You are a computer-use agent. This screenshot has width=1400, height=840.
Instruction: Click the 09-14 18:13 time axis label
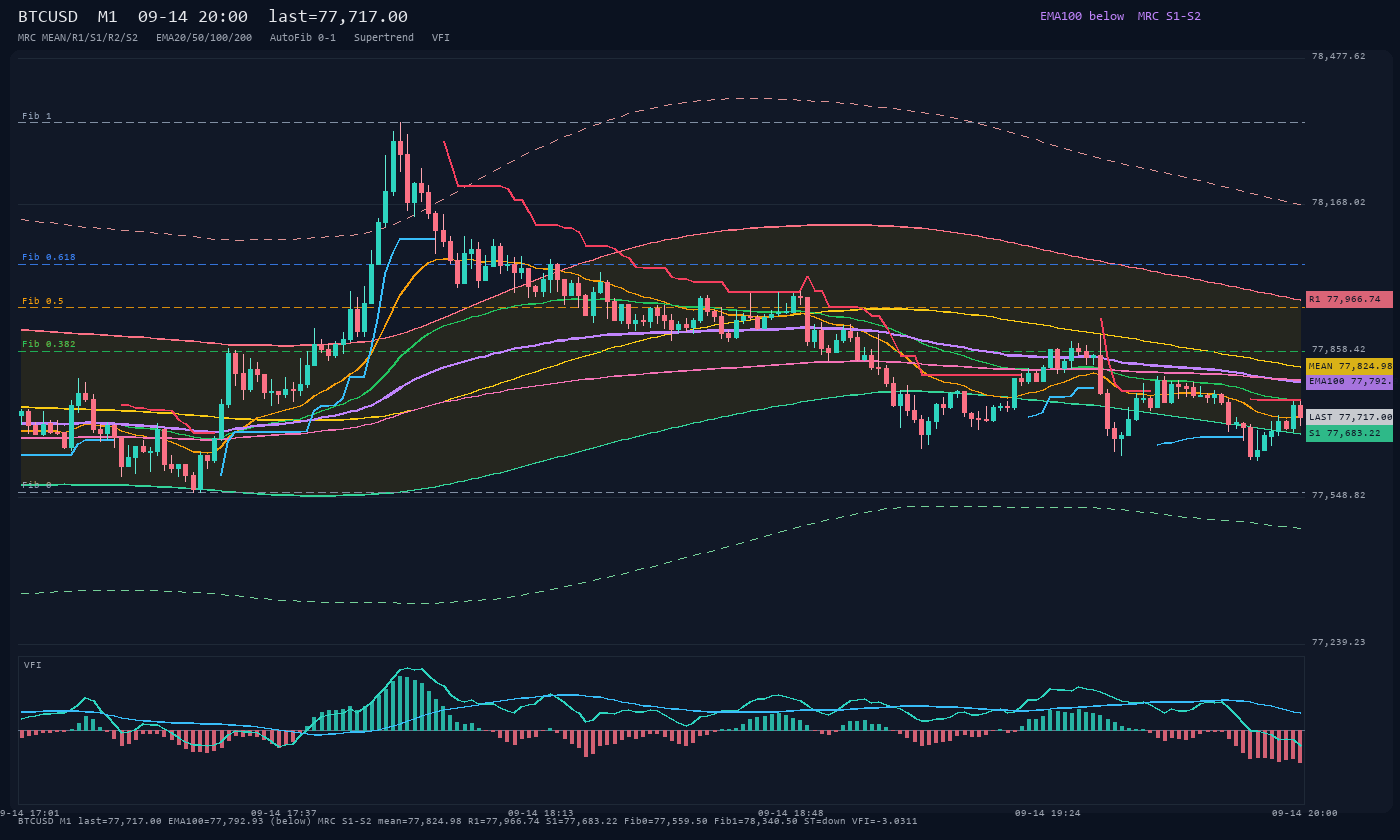pyautogui.click(x=541, y=813)
